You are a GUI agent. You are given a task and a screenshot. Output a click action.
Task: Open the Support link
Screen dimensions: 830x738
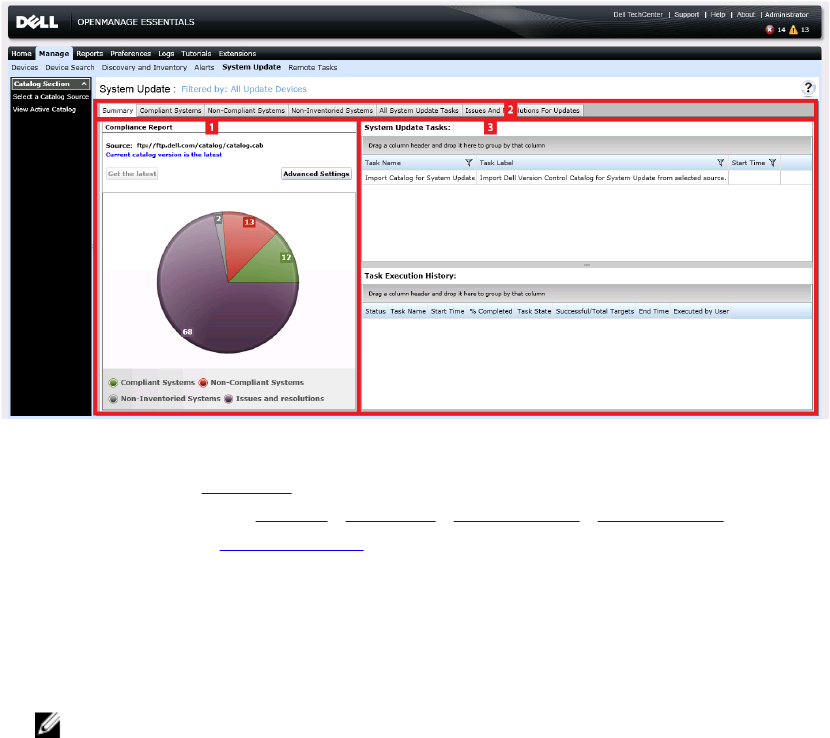687,14
